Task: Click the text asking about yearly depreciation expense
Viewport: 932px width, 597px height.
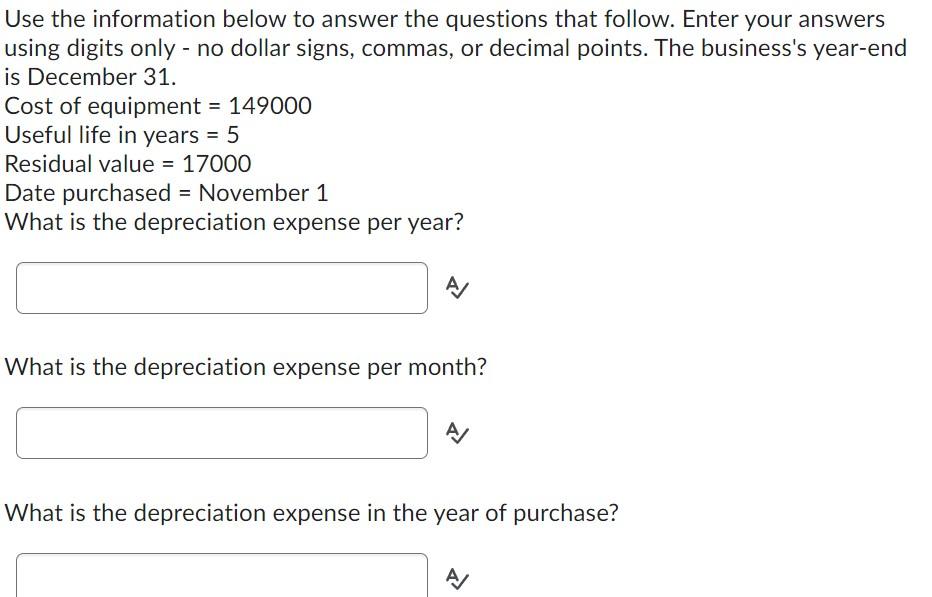Action: [234, 222]
